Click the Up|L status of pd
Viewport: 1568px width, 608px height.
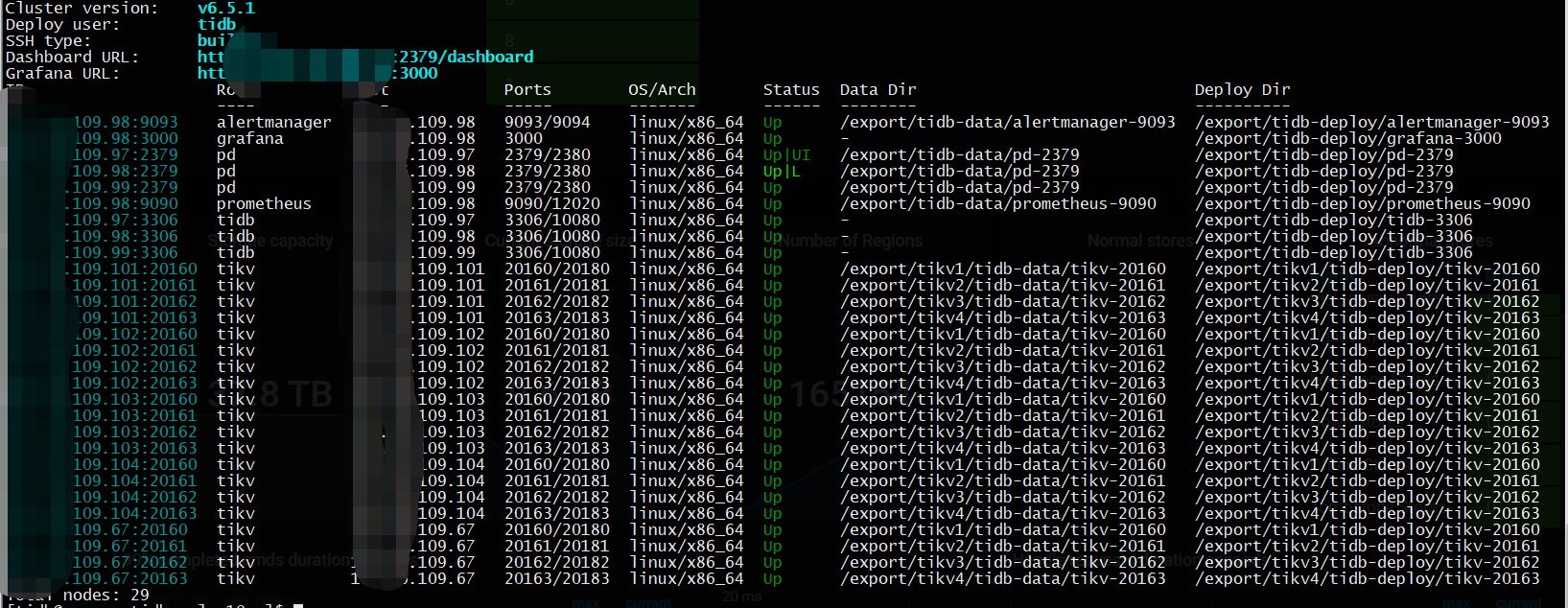point(782,171)
